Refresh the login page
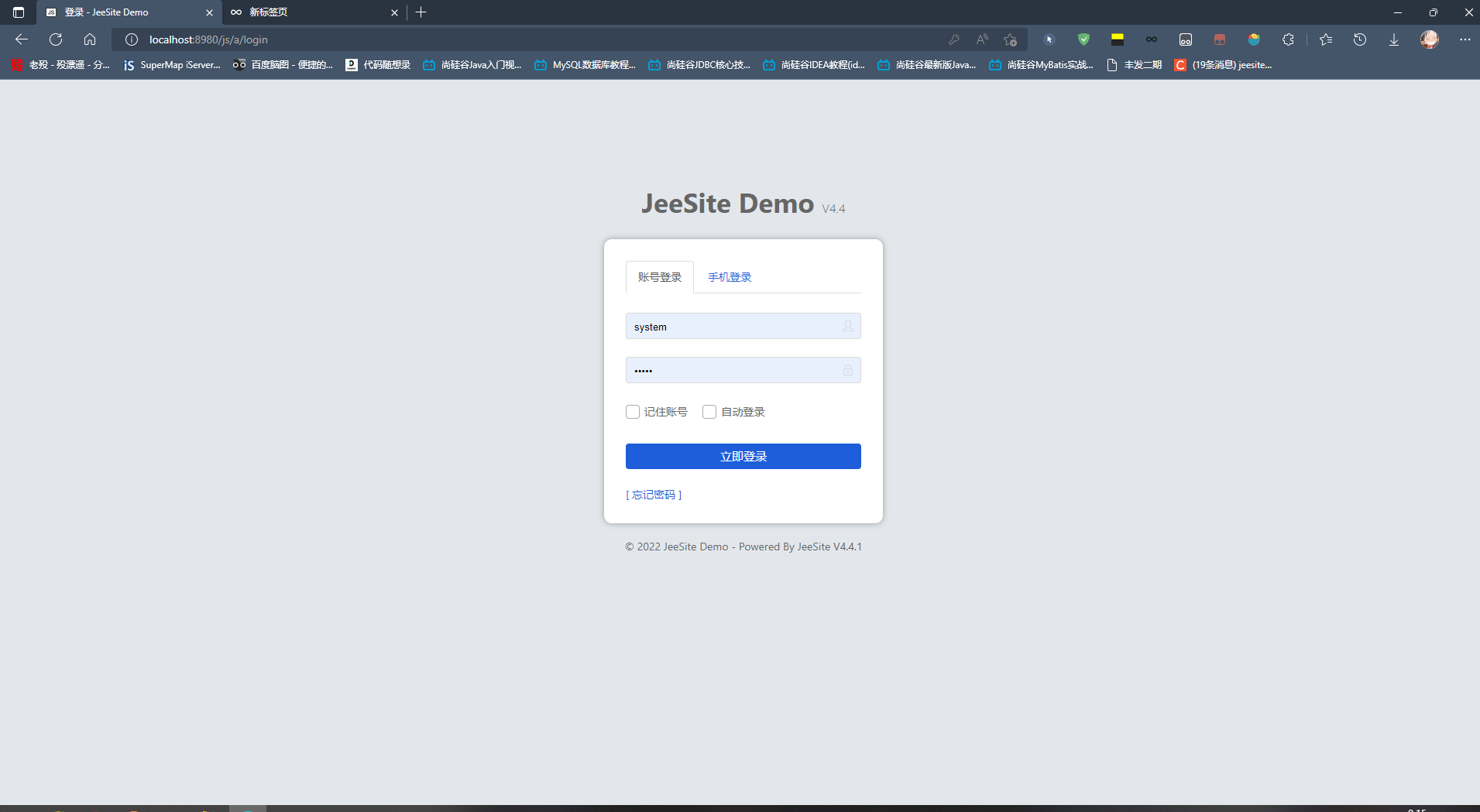Viewport: 1480px width, 812px height. (56, 39)
